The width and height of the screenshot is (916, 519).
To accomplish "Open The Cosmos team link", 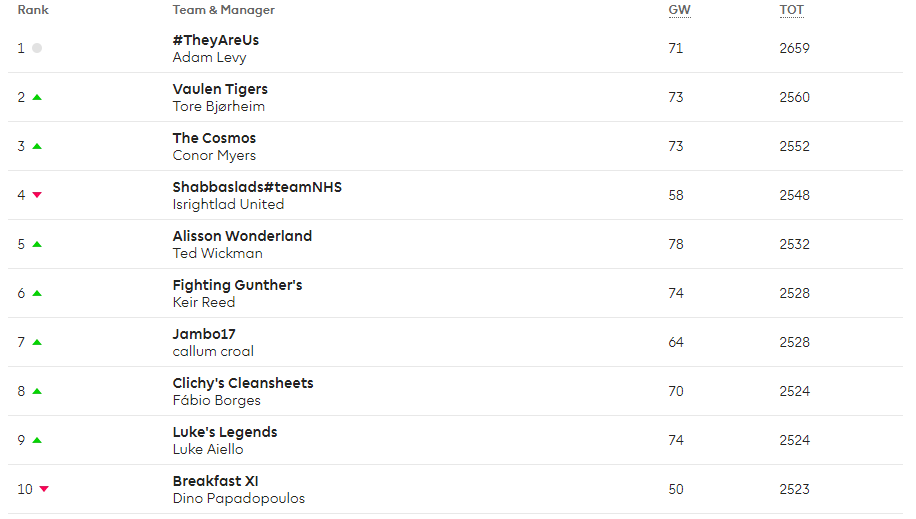I will tap(214, 138).
